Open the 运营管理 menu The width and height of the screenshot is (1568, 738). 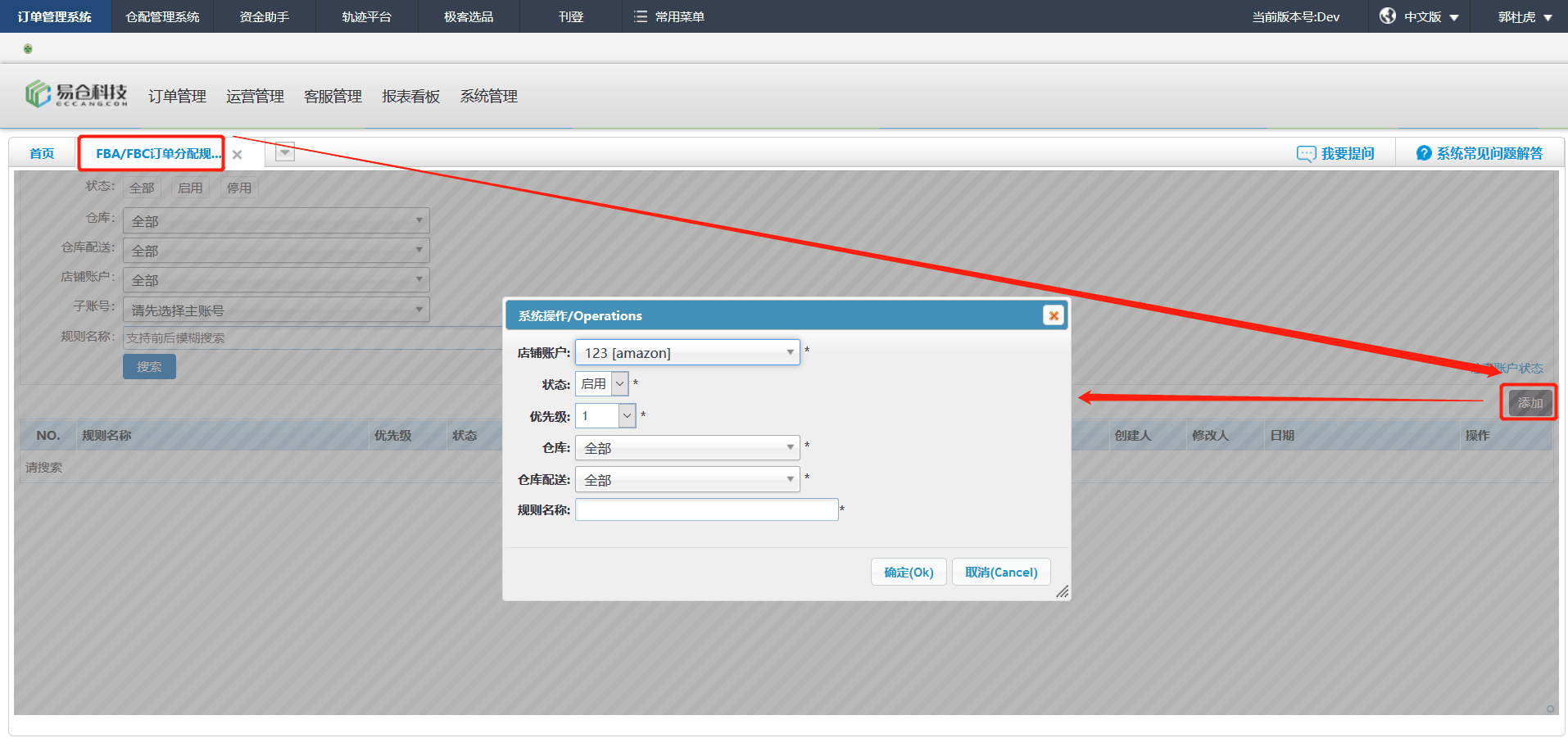(255, 97)
